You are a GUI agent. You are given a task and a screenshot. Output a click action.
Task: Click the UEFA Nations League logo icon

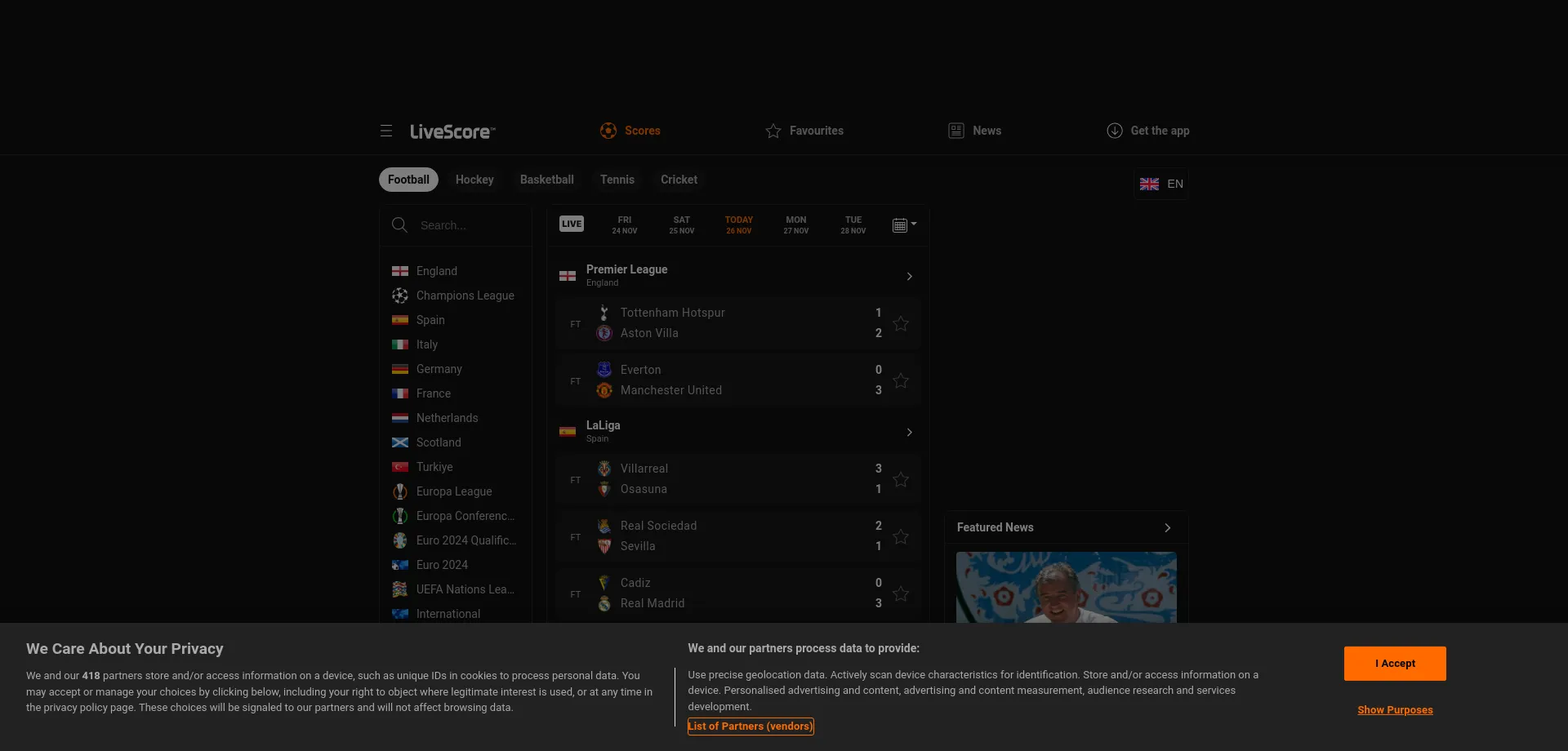click(400, 589)
